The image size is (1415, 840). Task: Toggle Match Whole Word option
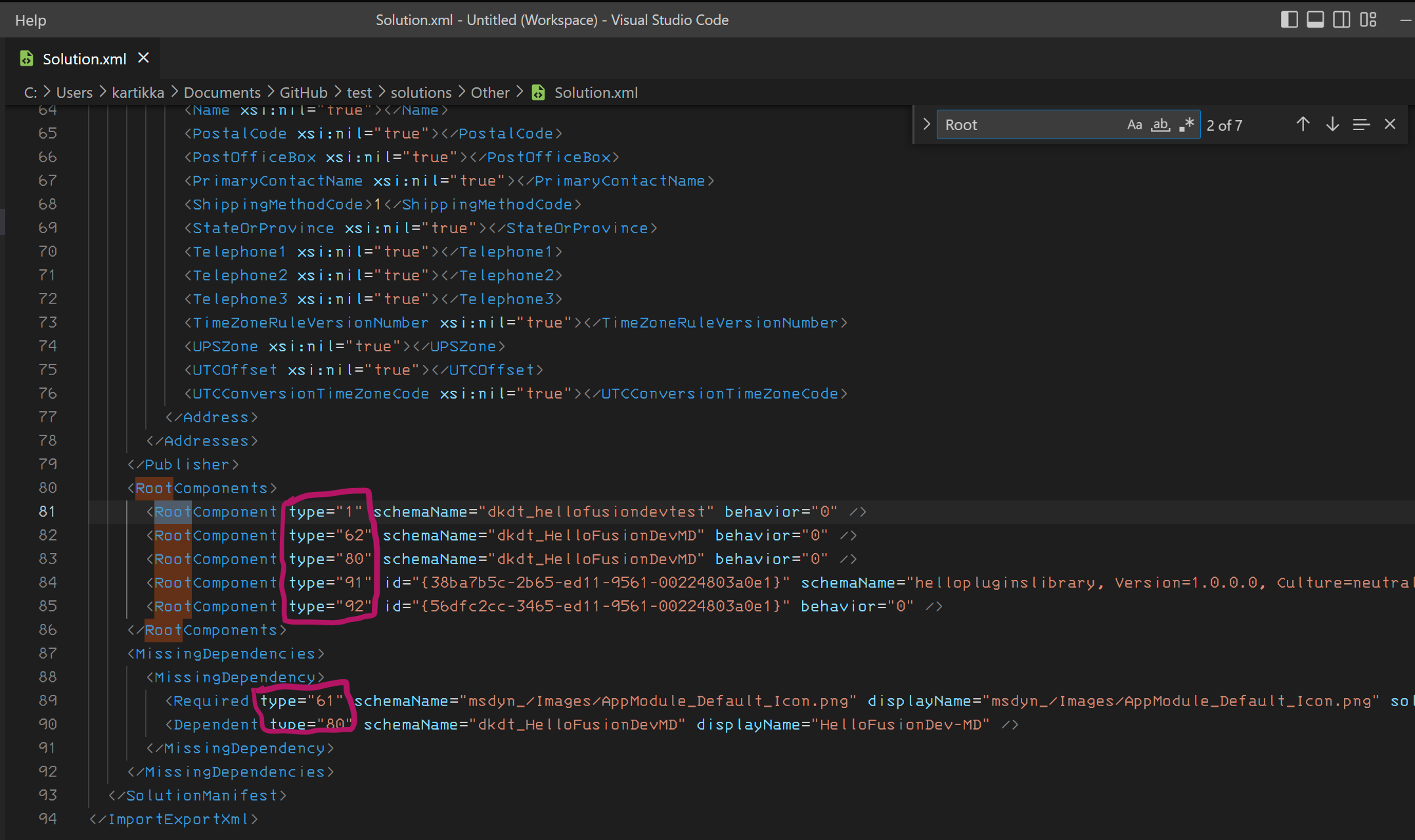[x=1161, y=125]
